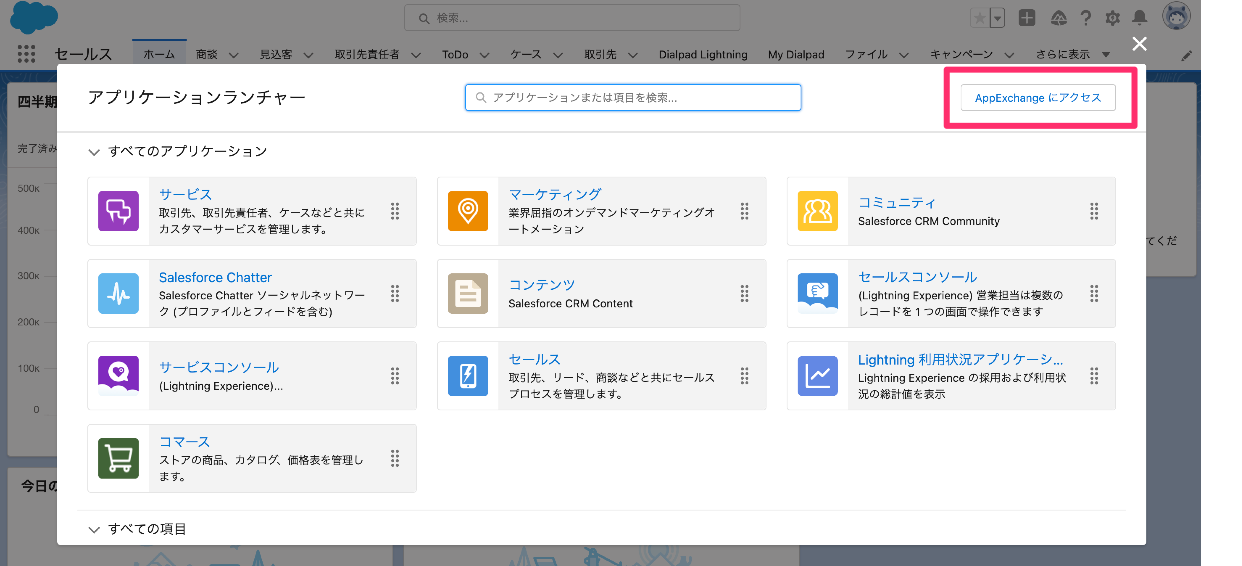Screen dimensions: 1242x566
Task: Grab the drag handle on セールスコンソール tile
Action: point(1094,293)
